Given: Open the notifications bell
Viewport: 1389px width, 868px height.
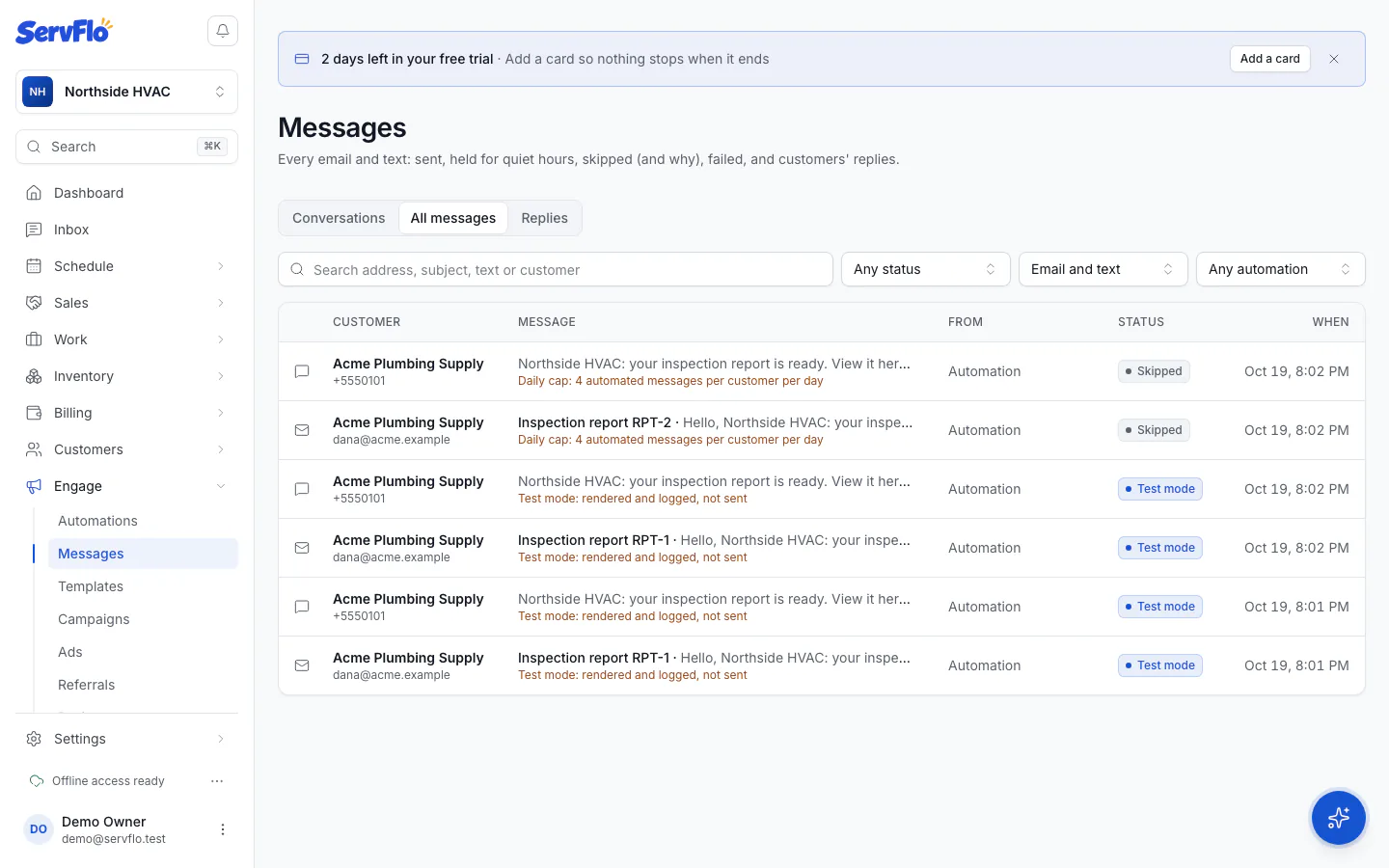Looking at the screenshot, I should tap(223, 31).
